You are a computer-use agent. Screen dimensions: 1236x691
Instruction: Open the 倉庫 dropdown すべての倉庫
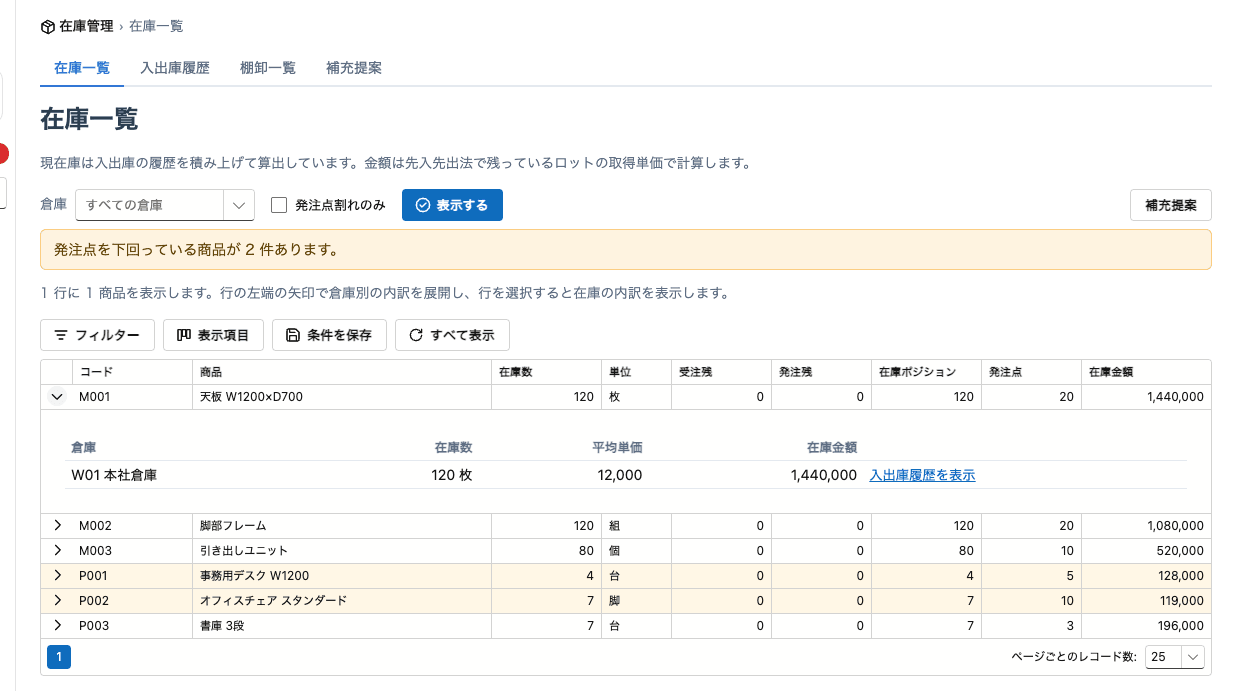tap(165, 205)
